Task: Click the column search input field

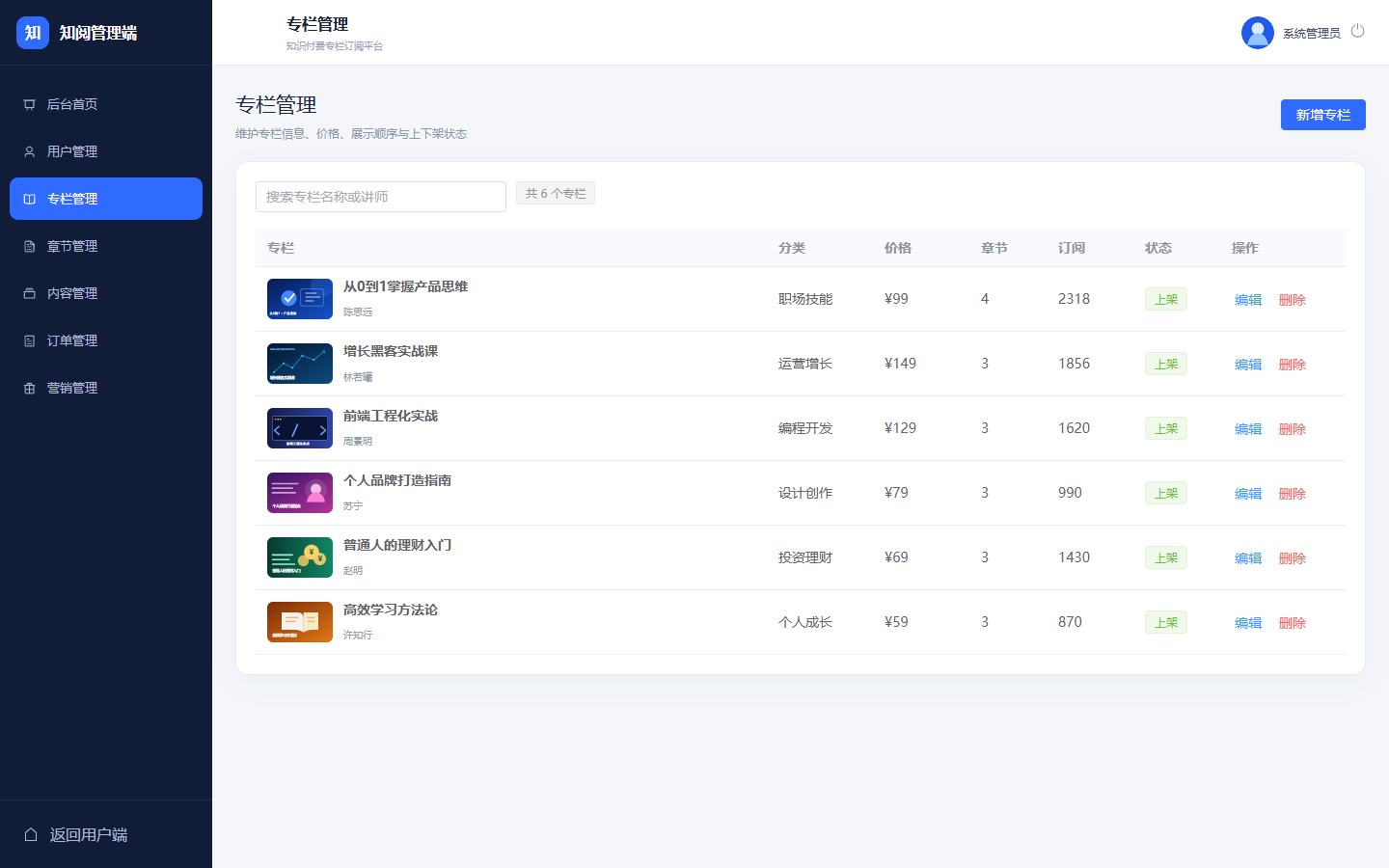Action: (381, 197)
